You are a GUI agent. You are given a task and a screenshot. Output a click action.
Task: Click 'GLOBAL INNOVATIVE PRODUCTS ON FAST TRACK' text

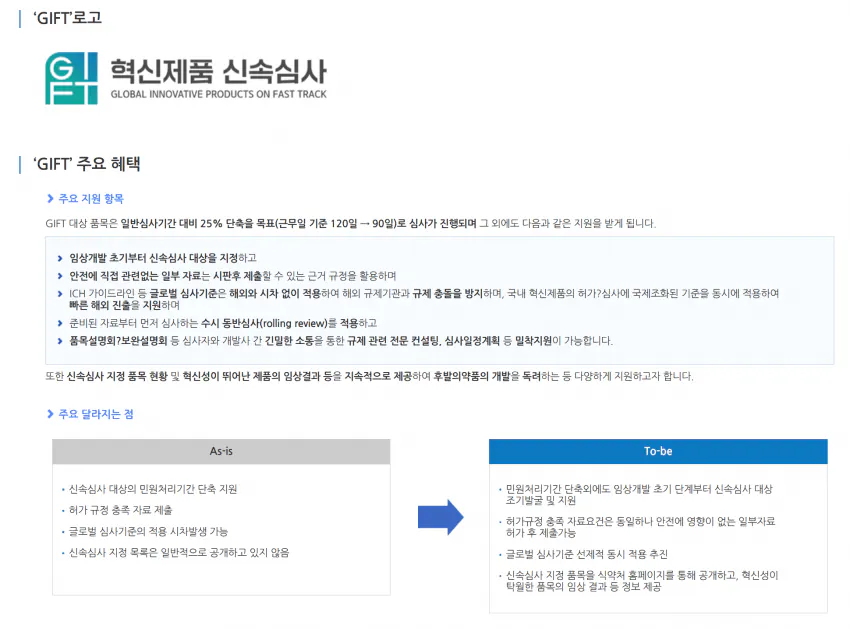click(218, 94)
